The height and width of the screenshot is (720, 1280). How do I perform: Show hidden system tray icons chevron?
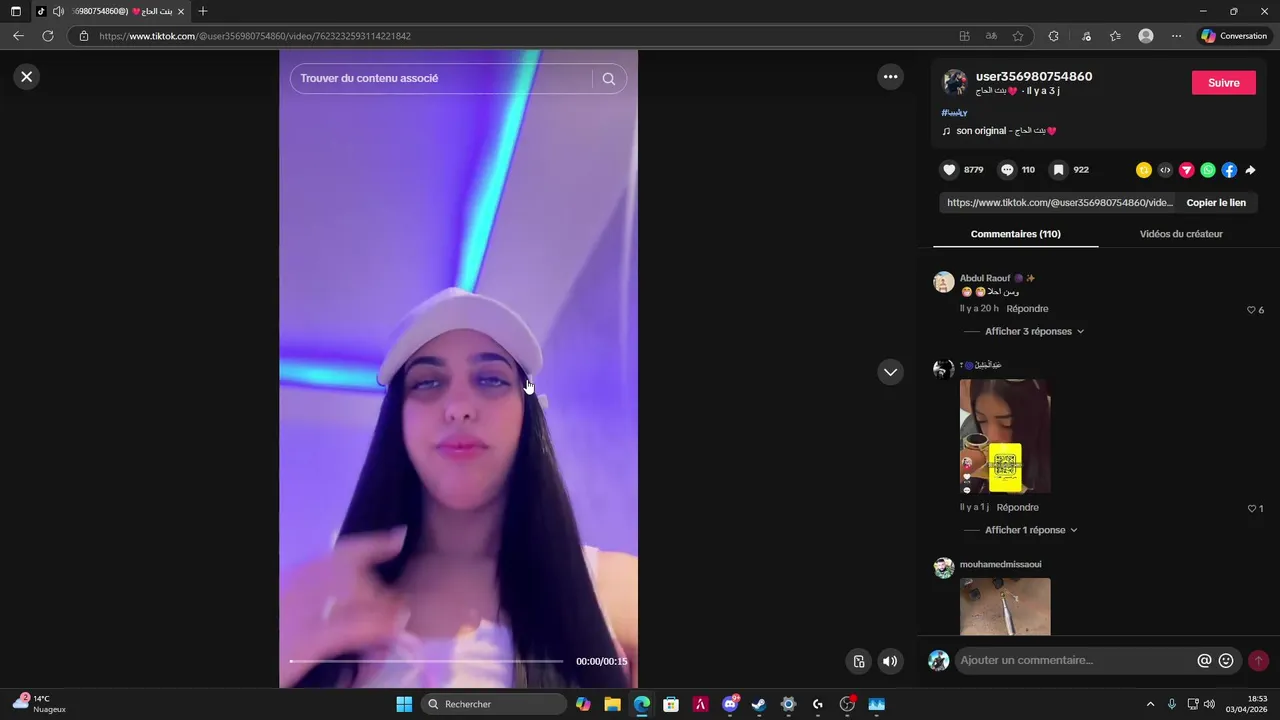[x=1150, y=704]
